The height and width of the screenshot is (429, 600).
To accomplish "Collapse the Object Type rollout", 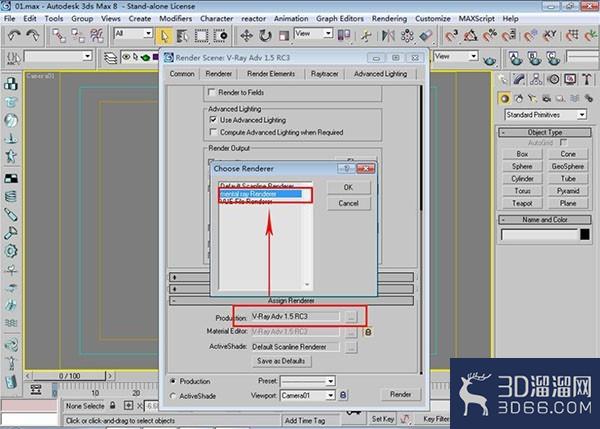I will point(545,132).
